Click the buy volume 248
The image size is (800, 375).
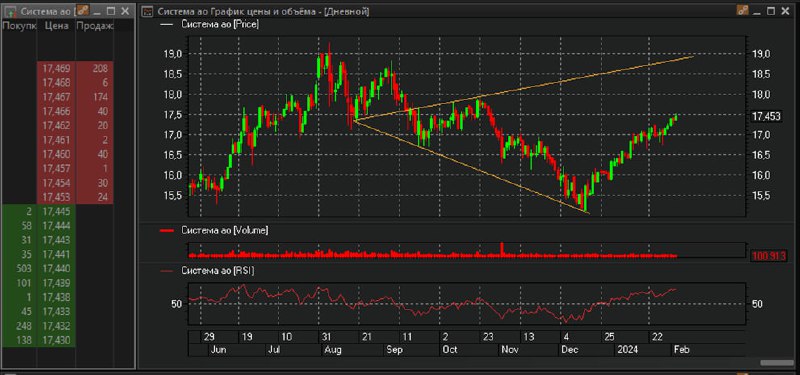tap(23, 326)
